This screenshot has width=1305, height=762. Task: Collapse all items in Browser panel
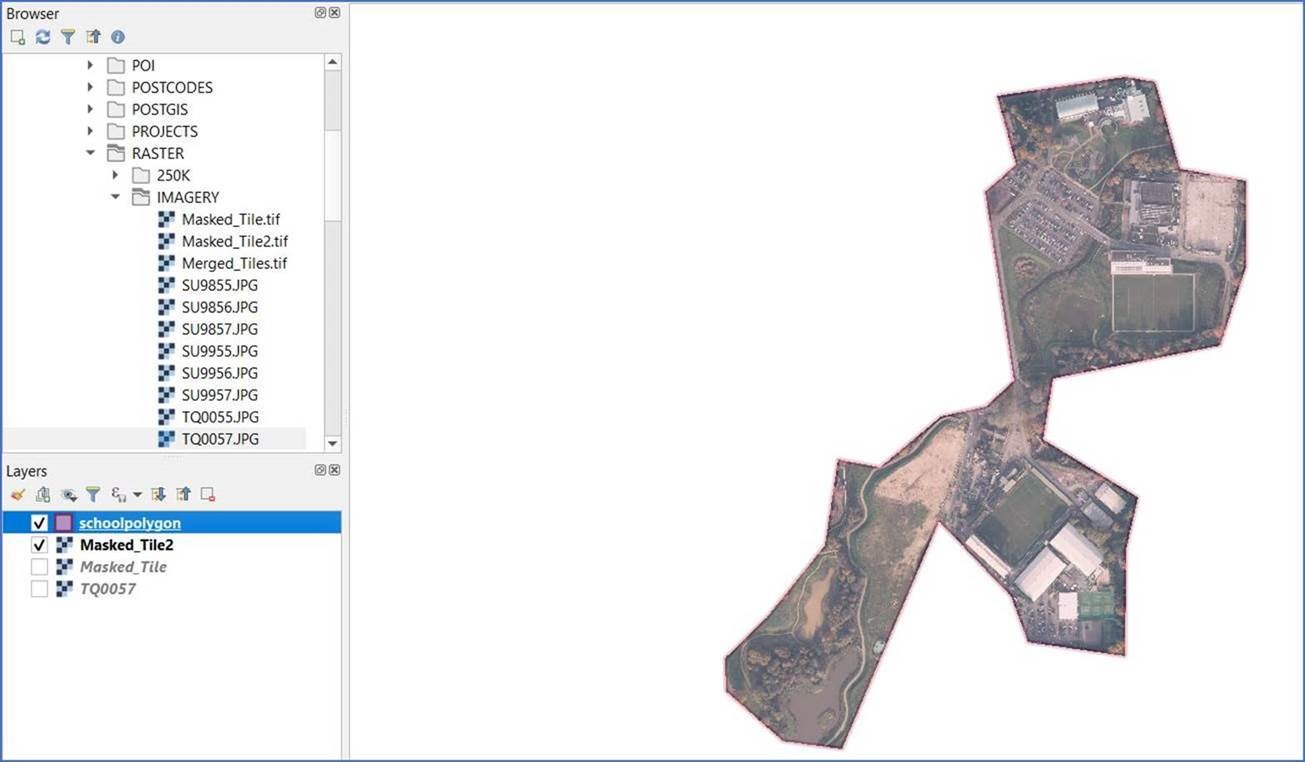coord(93,37)
